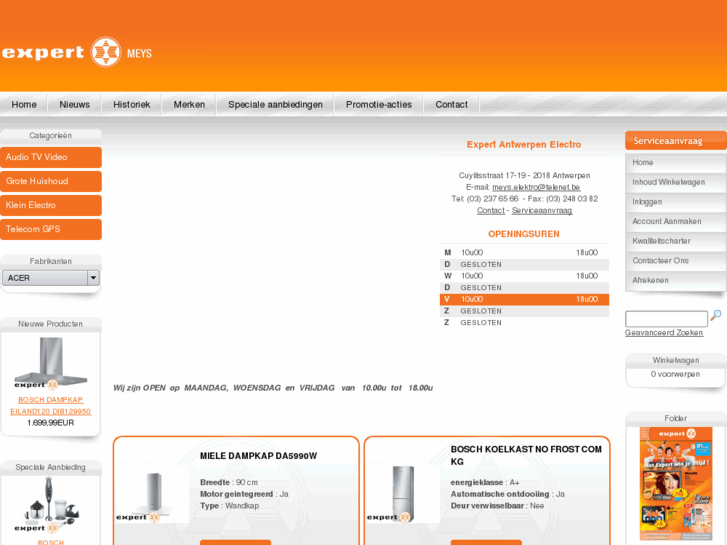This screenshot has width=727, height=545.
Task: Click the Cuylitsstraat 17-19 address text
Action: click(x=524, y=175)
